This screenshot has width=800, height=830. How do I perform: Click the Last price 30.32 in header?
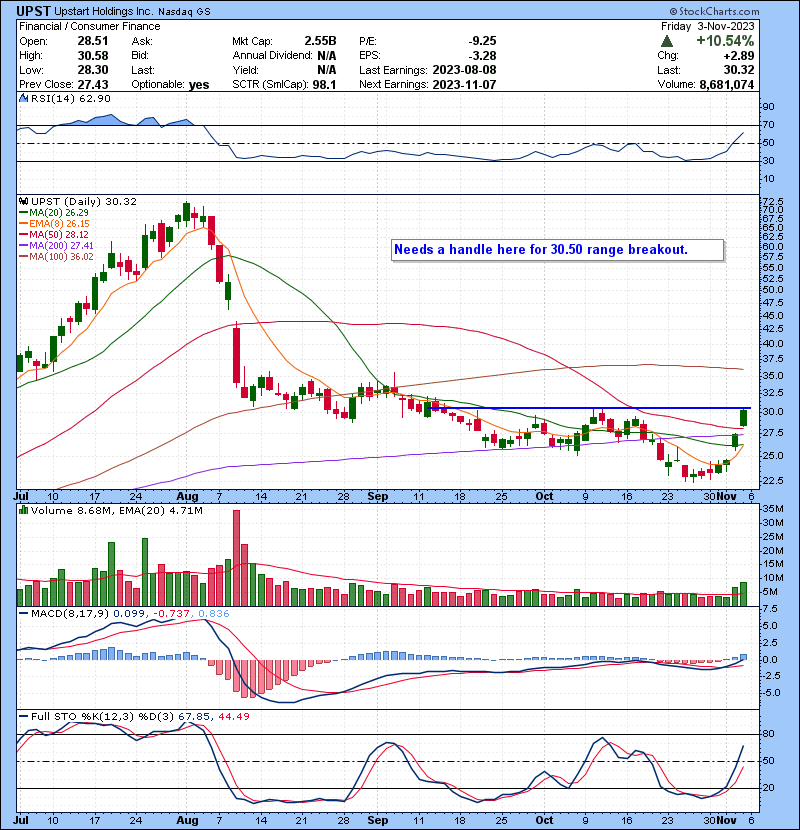[x=739, y=70]
